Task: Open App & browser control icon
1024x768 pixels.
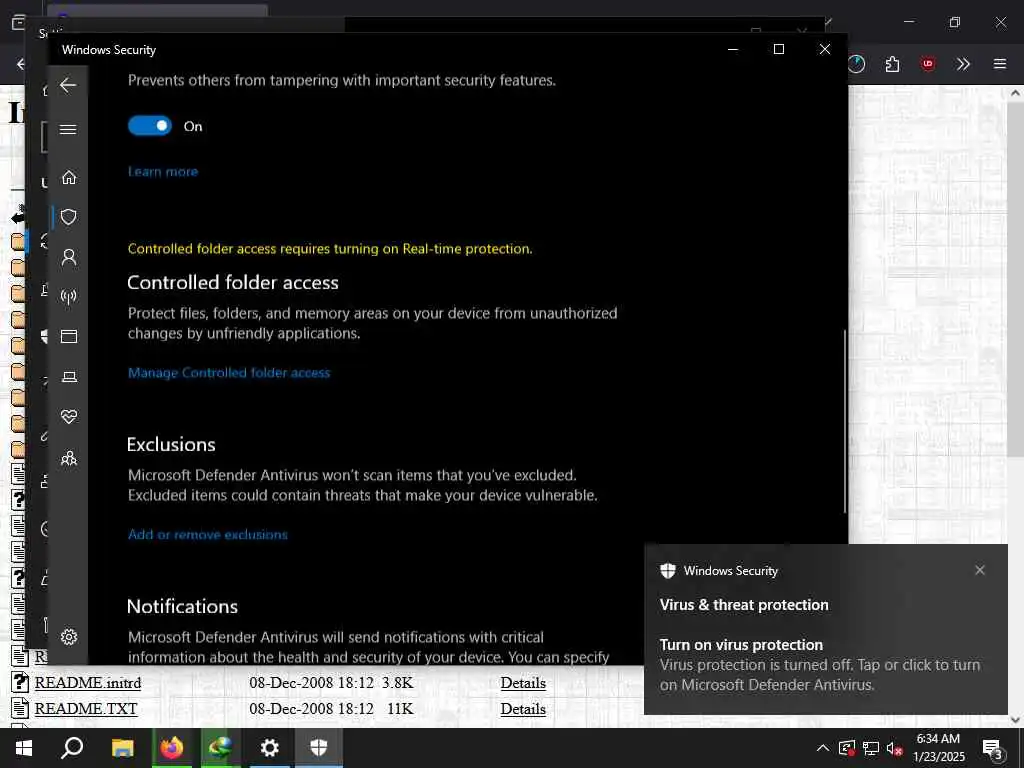Action: click(69, 336)
